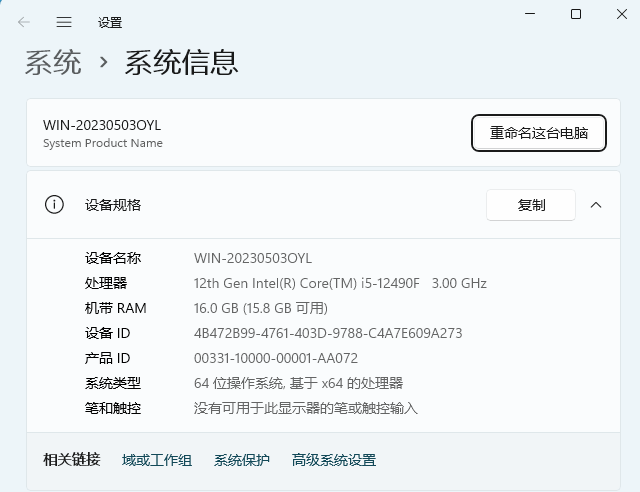This screenshot has height=492, width=640.
Task: Click 重命名这台电脑 button
Action: 539,133
